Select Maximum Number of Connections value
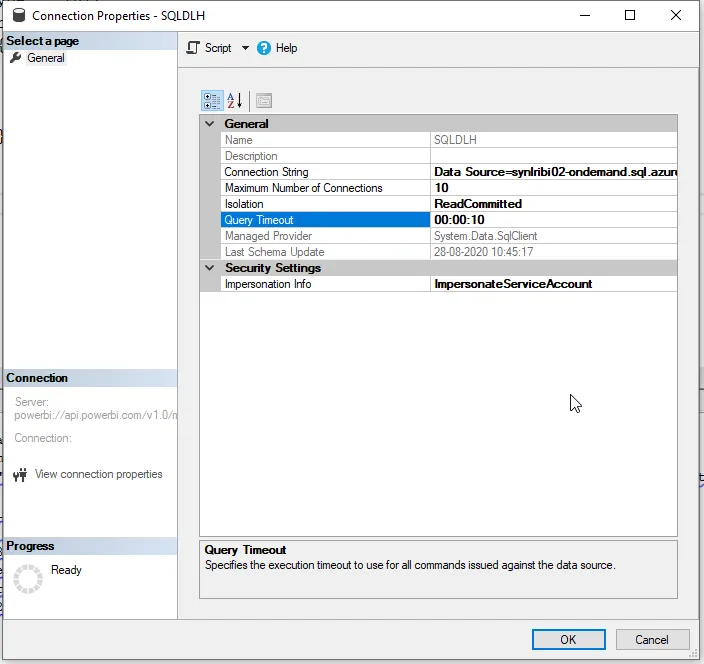704x664 pixels. [x=553, y=188]
